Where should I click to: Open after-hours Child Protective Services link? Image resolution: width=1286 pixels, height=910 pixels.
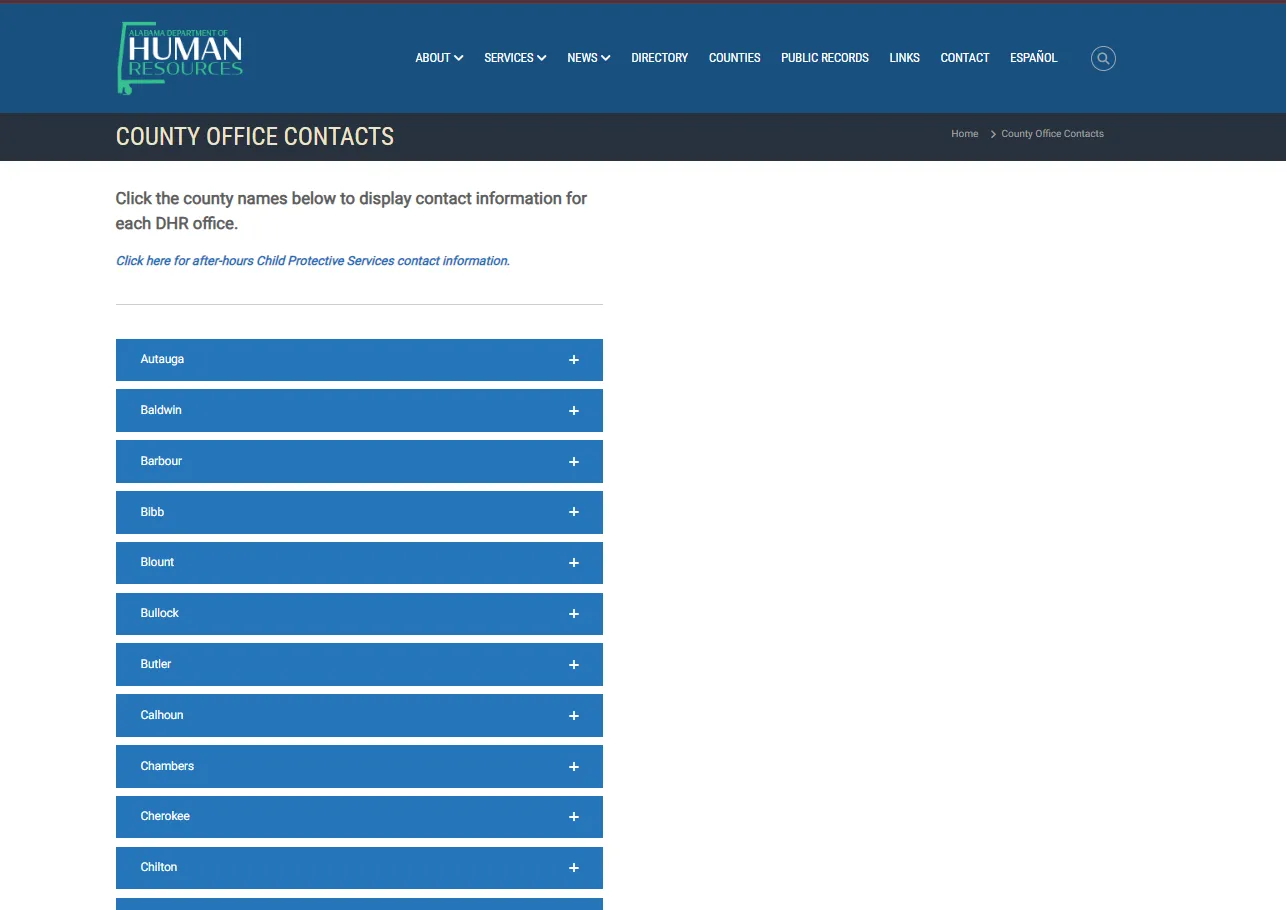pyautogui.click(x=313, y=261)
